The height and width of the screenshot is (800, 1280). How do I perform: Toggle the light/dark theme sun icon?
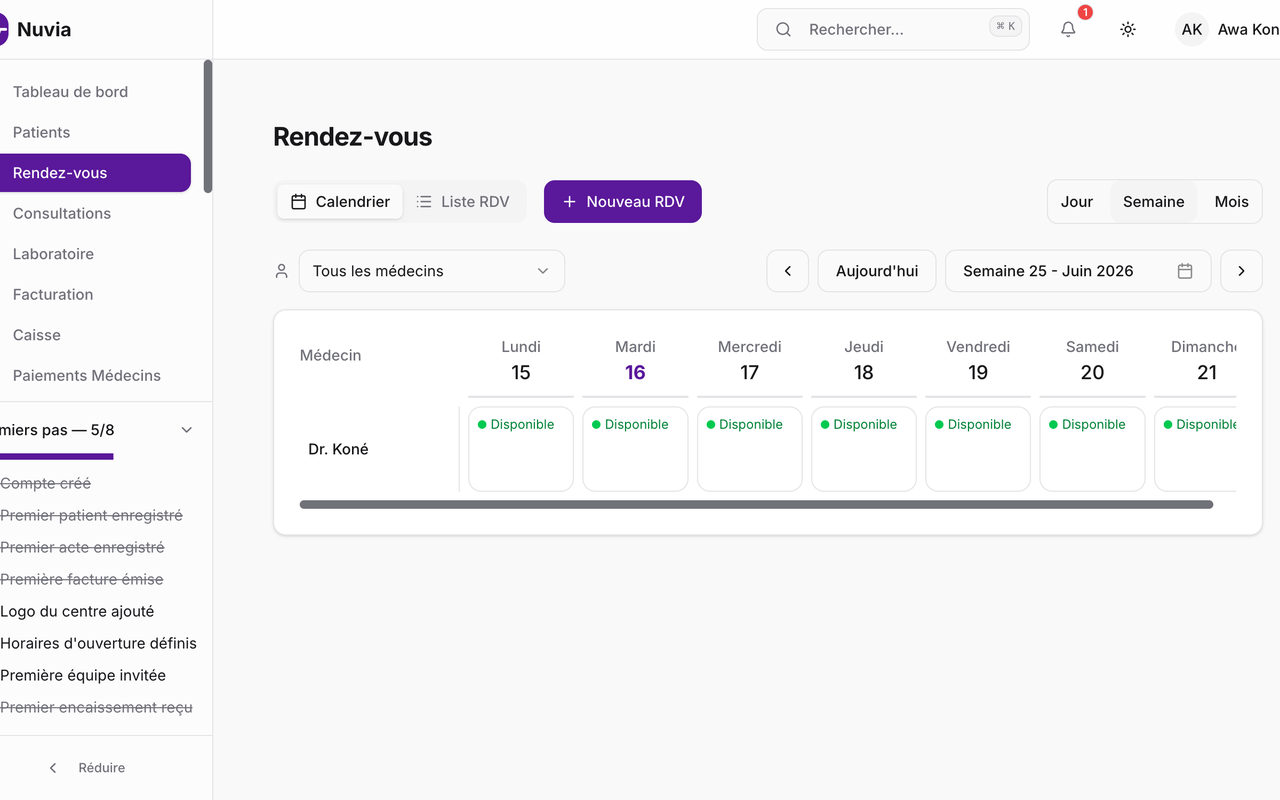[x=1128, y=30]
